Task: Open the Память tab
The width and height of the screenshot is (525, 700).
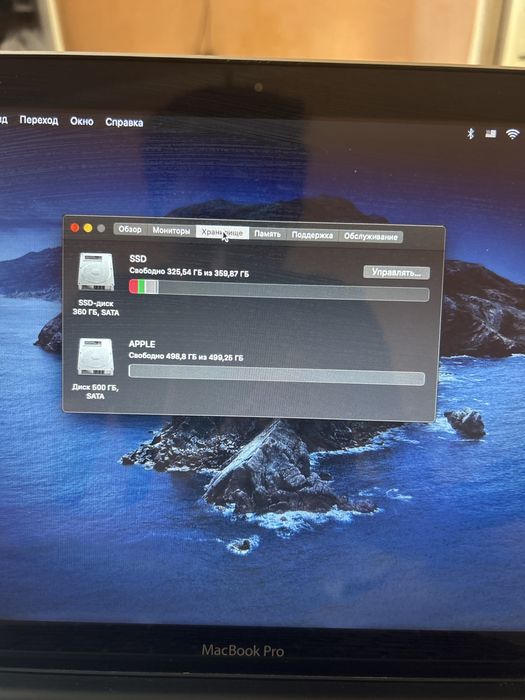Action: [267, 234]
